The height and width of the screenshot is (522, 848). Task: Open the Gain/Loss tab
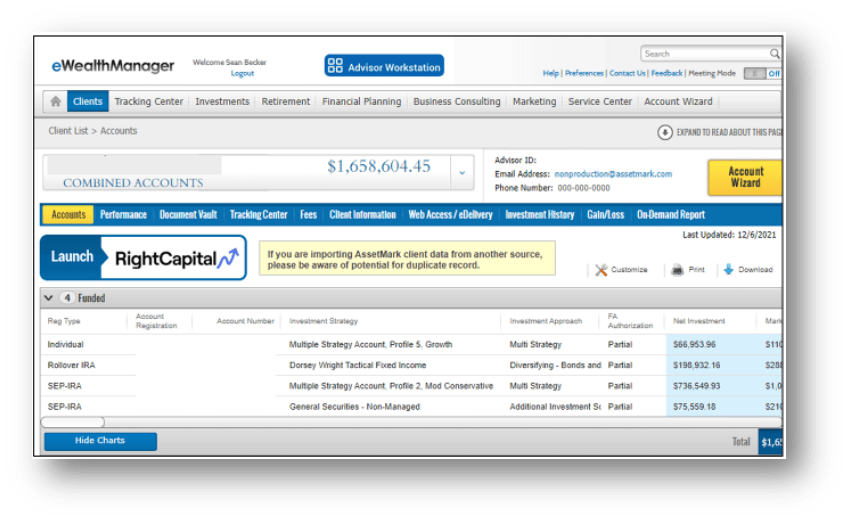click(605, 214)
